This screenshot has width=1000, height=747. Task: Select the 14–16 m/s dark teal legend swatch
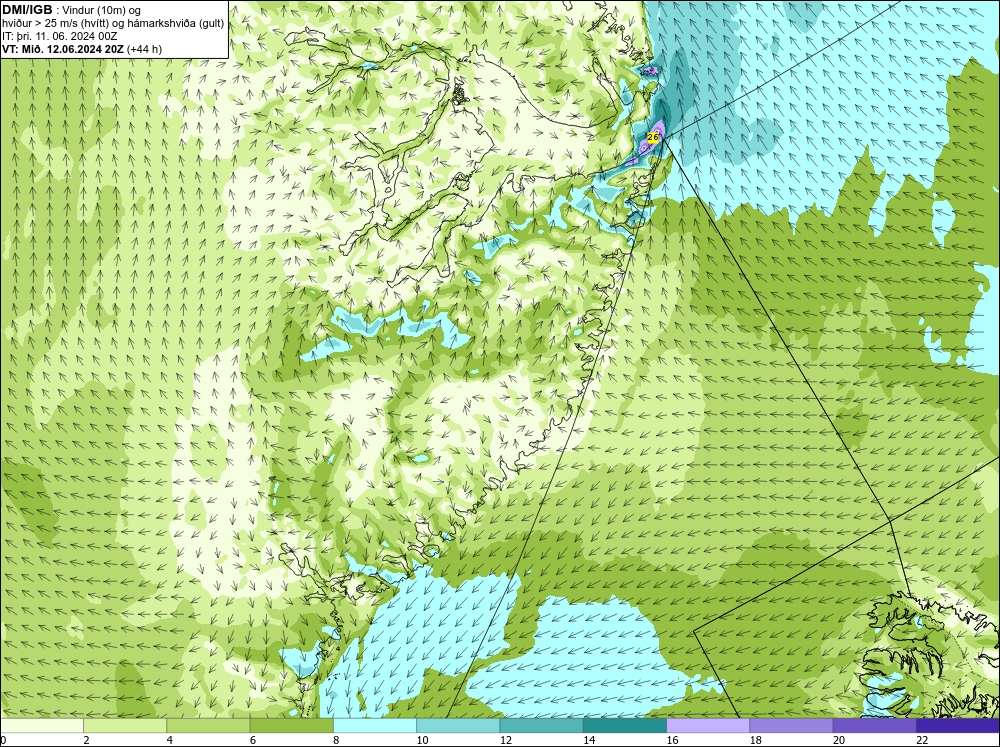click(x=624, y=726)
